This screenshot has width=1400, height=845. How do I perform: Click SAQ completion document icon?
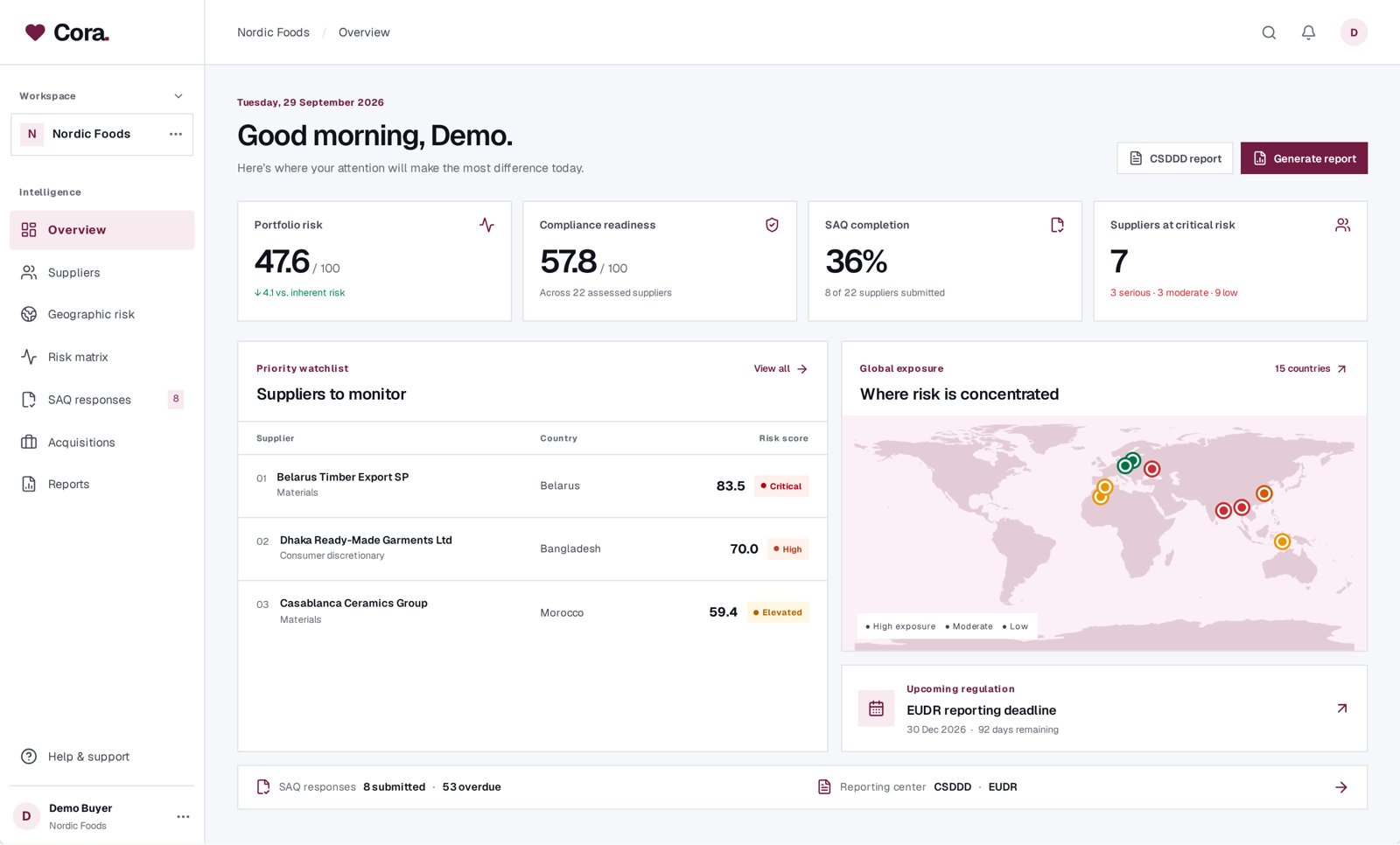coord(1057,225)
